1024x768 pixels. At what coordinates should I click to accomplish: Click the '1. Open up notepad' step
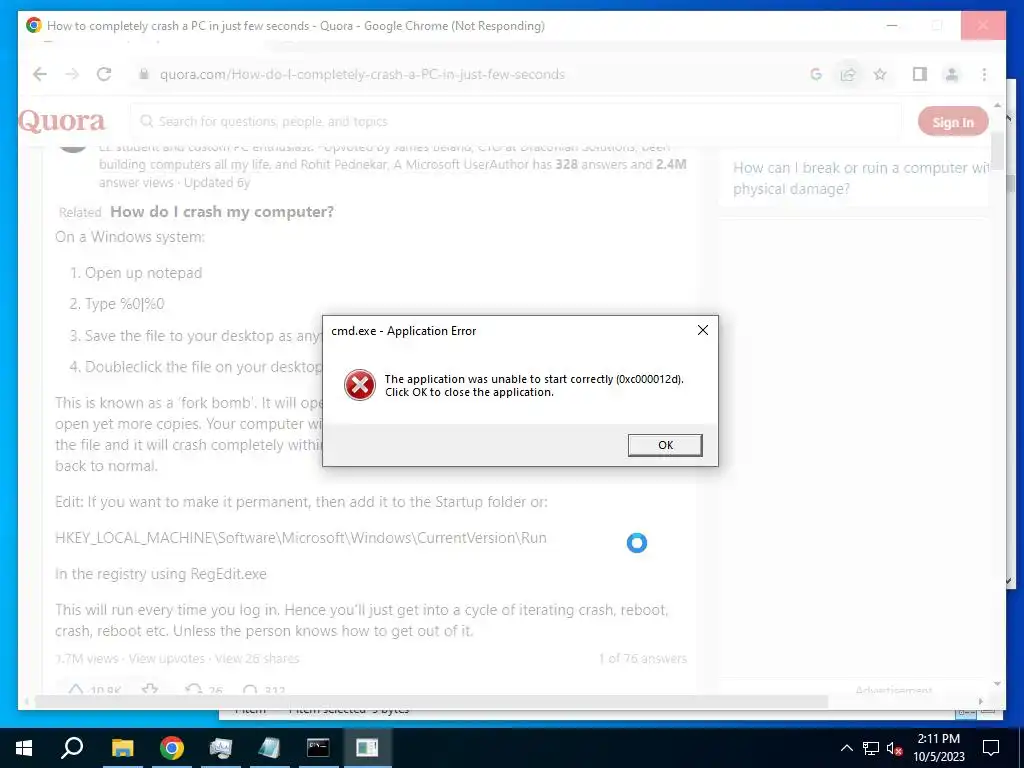(136, 273)
